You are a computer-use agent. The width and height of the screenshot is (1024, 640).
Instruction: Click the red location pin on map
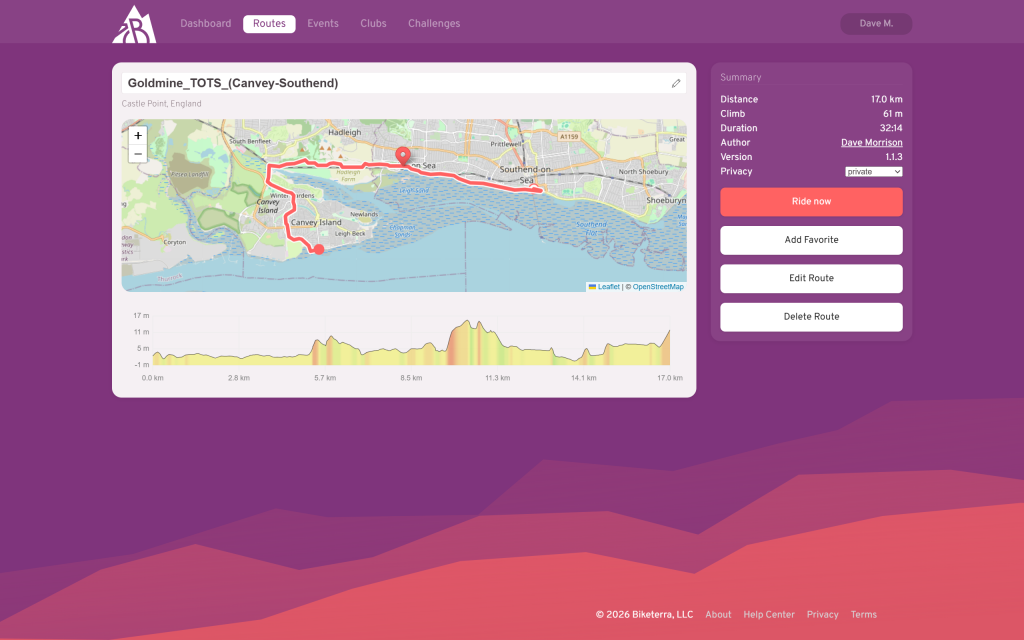[403, 157]
